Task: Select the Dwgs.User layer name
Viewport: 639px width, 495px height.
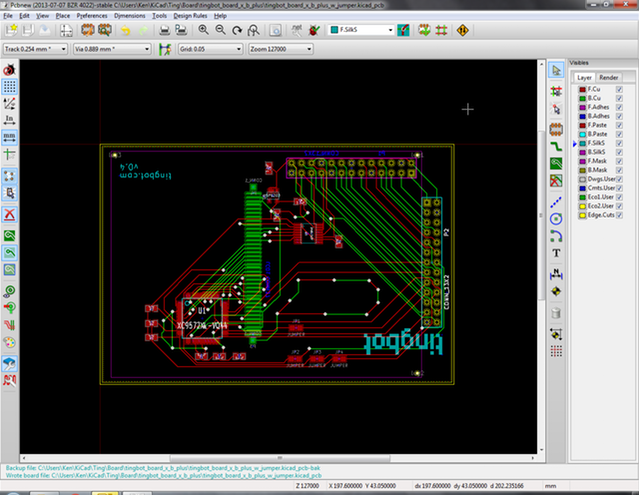Action: (601, 179)
